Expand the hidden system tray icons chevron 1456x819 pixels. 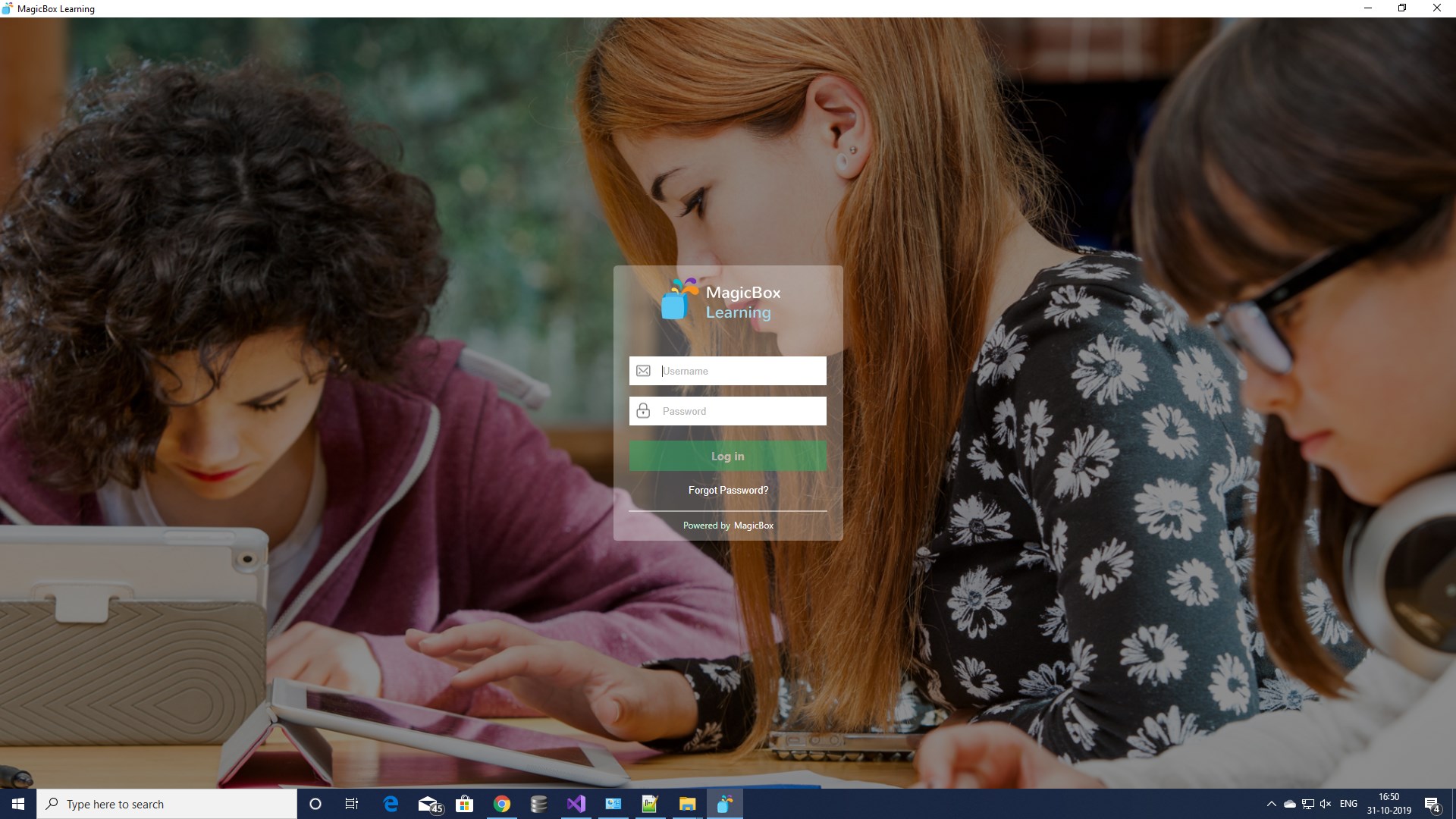click(1271, 804)
